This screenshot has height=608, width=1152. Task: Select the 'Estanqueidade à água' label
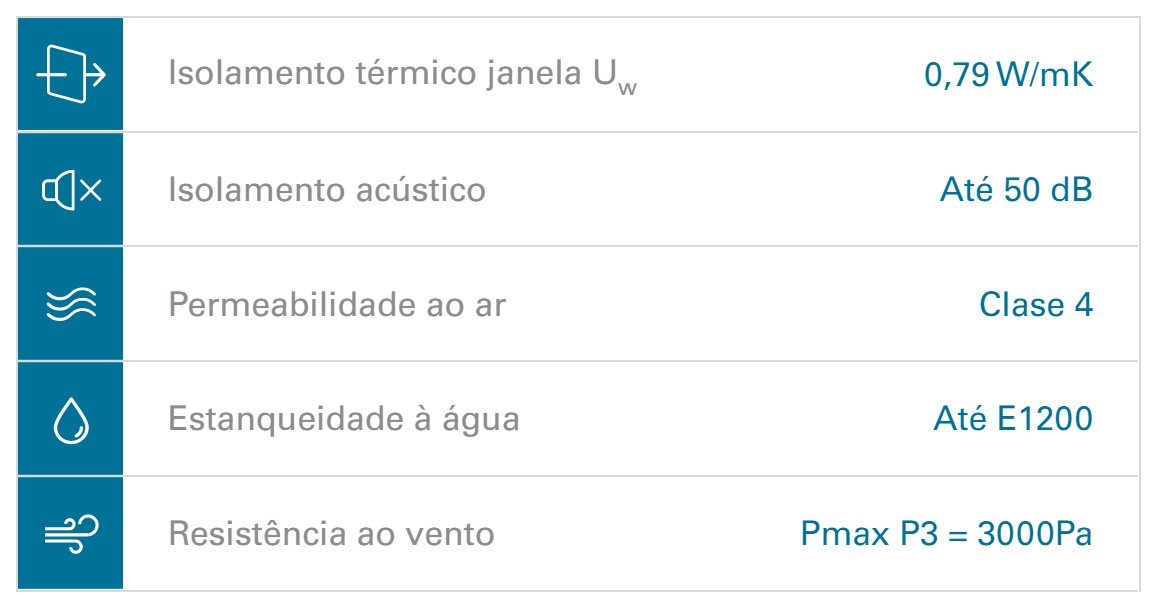pos(344,419)
